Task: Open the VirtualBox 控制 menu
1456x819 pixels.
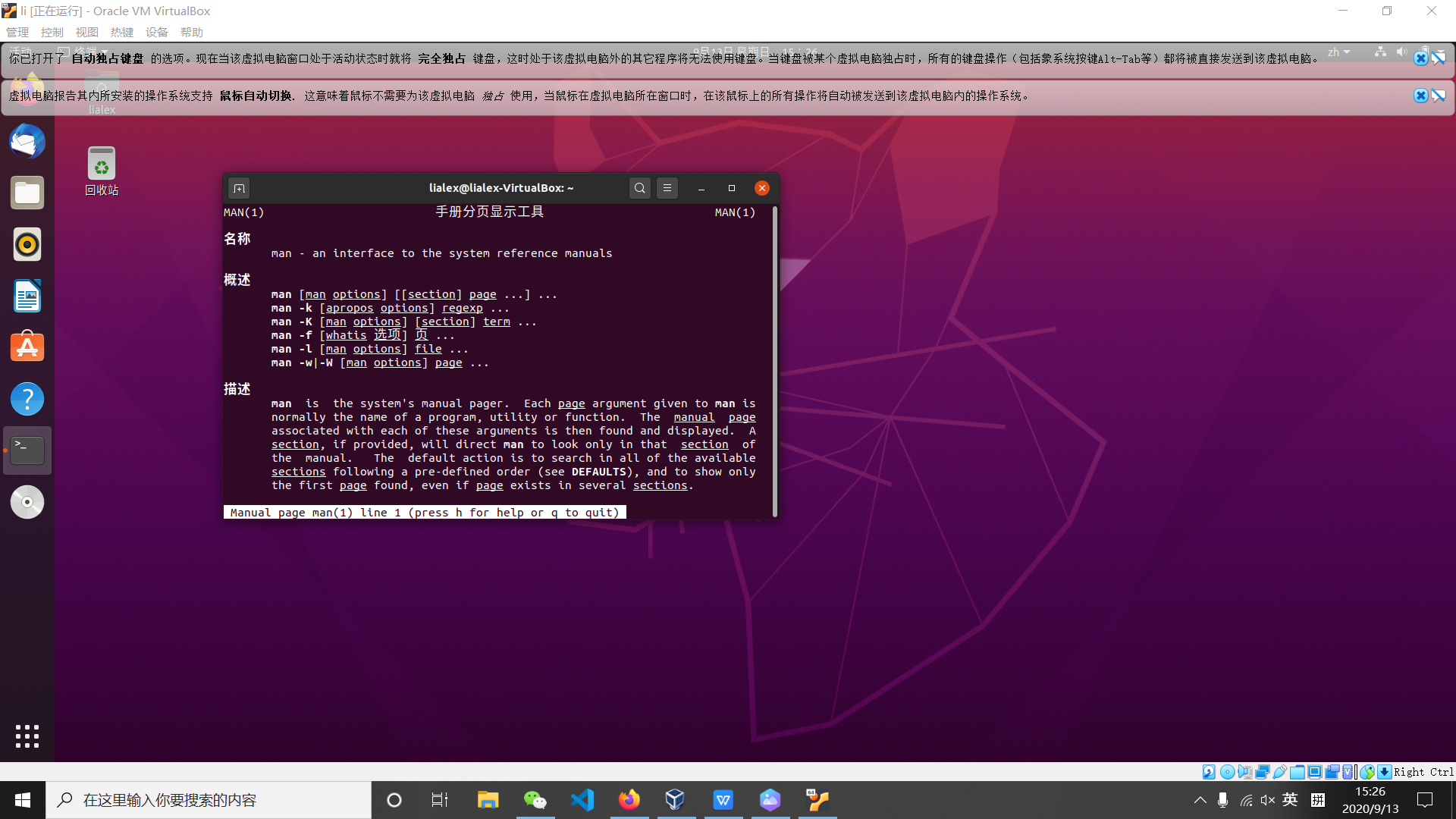Action: [x=51, y=32]
